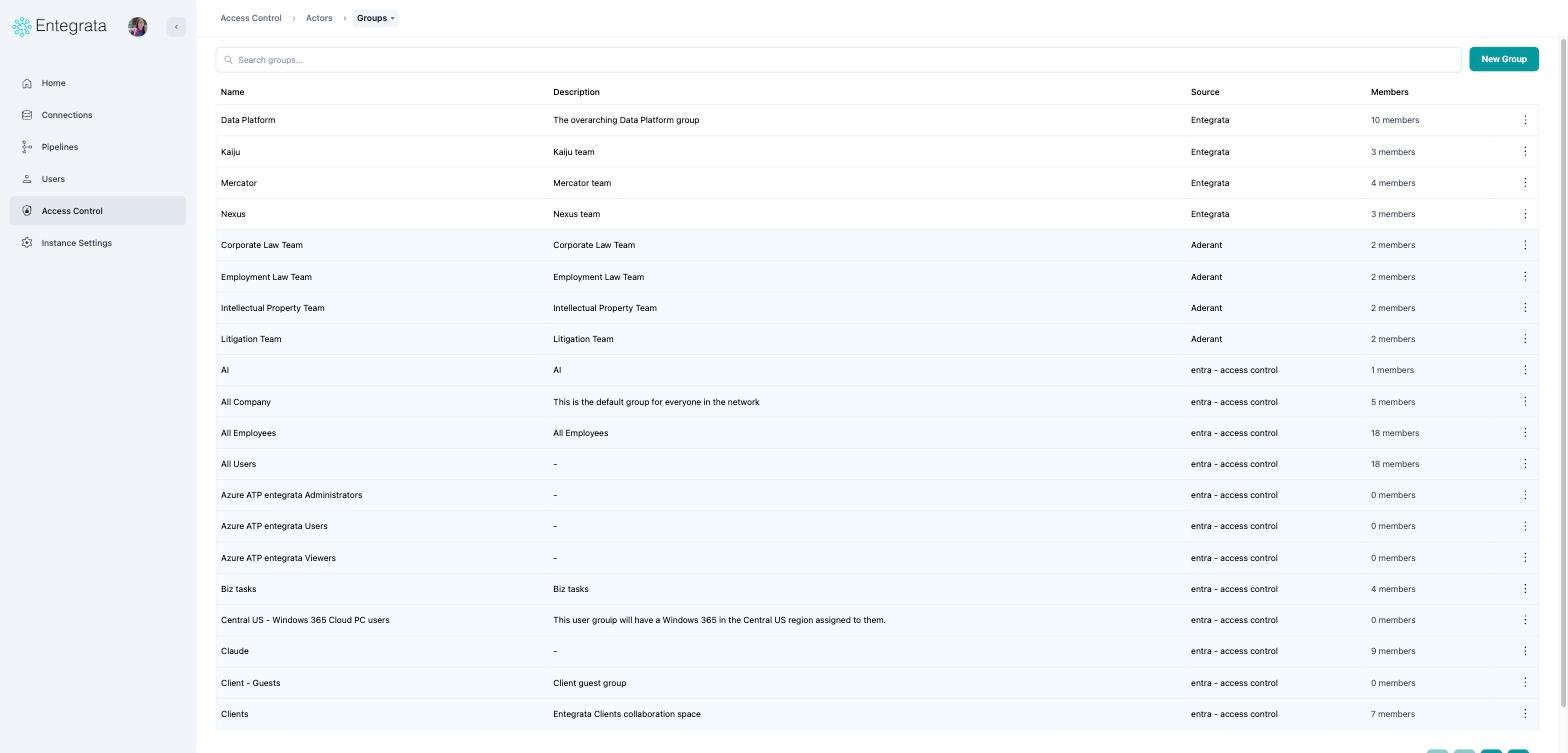
Task: Open actions menu for Employment Law Team
Action: 1524,277
